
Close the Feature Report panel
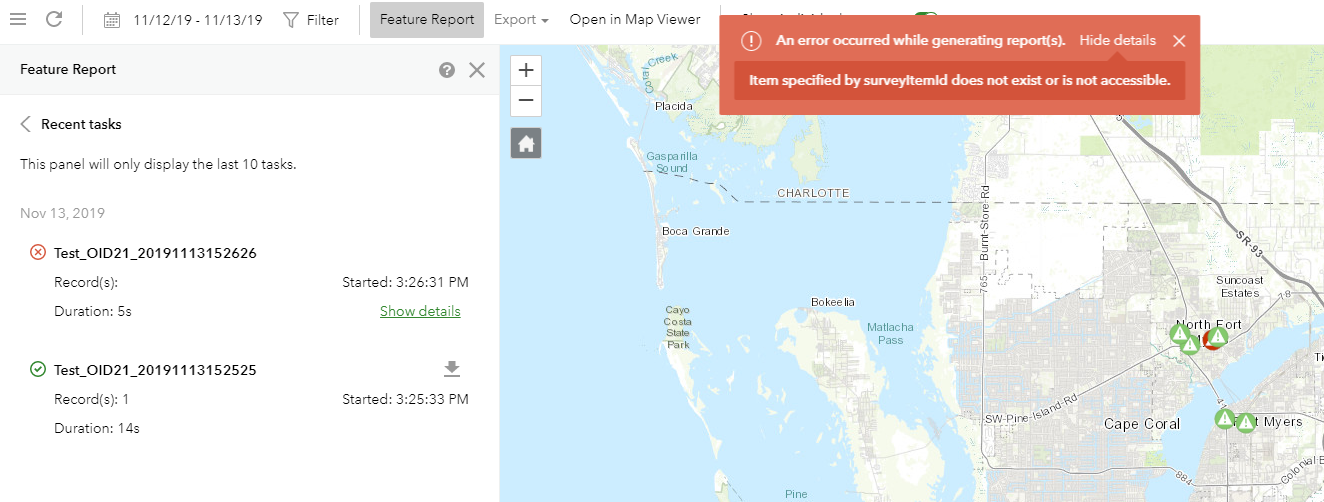[477, 70]
